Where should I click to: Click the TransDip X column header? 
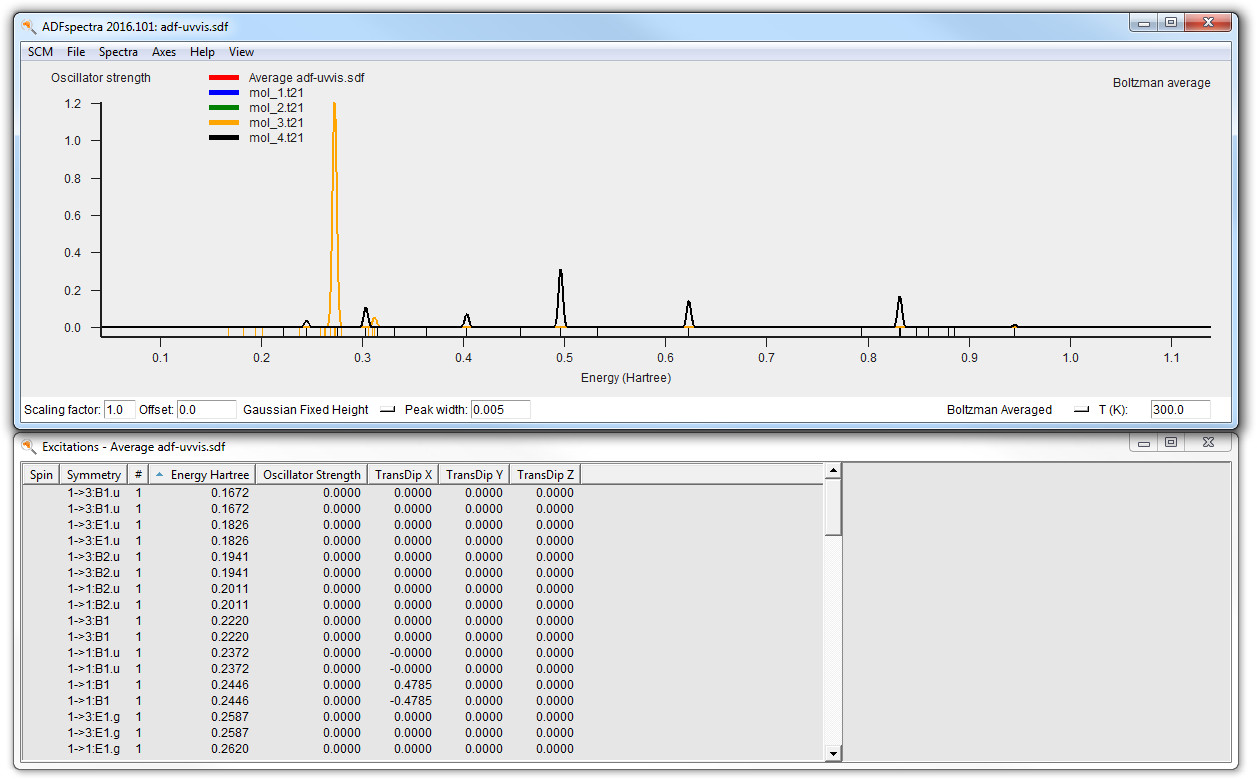coord(403,475)
